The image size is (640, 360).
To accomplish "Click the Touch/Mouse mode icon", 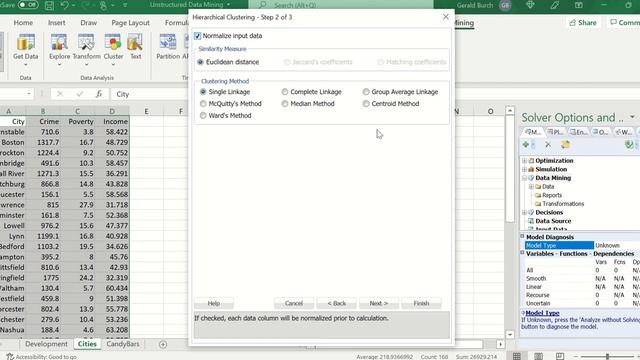I will point(103,5).
